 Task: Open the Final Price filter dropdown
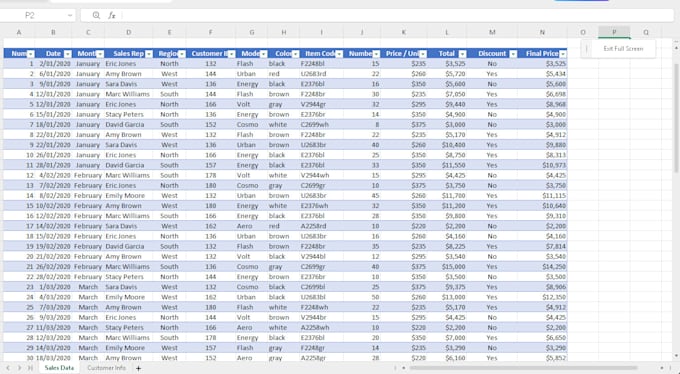click(x=562, y=54)
